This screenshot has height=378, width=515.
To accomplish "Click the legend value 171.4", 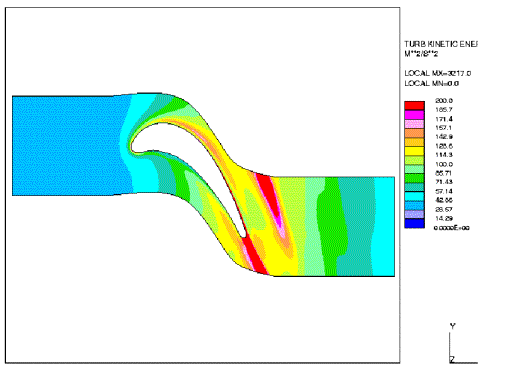I will coord(444,119).
